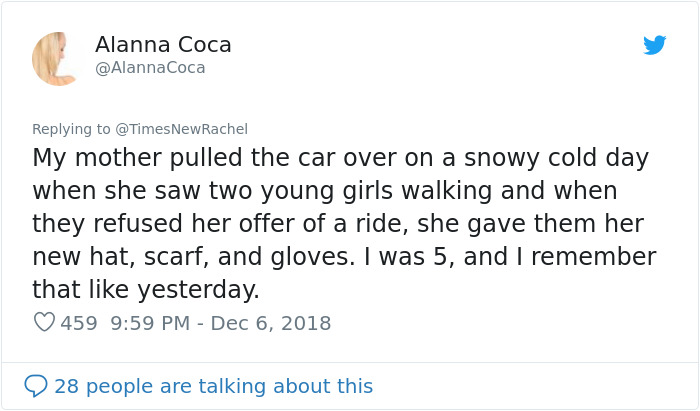This screenshot has height=411, width=700.
Task: Click the divider line above the conversation link
Action: pos(350,362)
